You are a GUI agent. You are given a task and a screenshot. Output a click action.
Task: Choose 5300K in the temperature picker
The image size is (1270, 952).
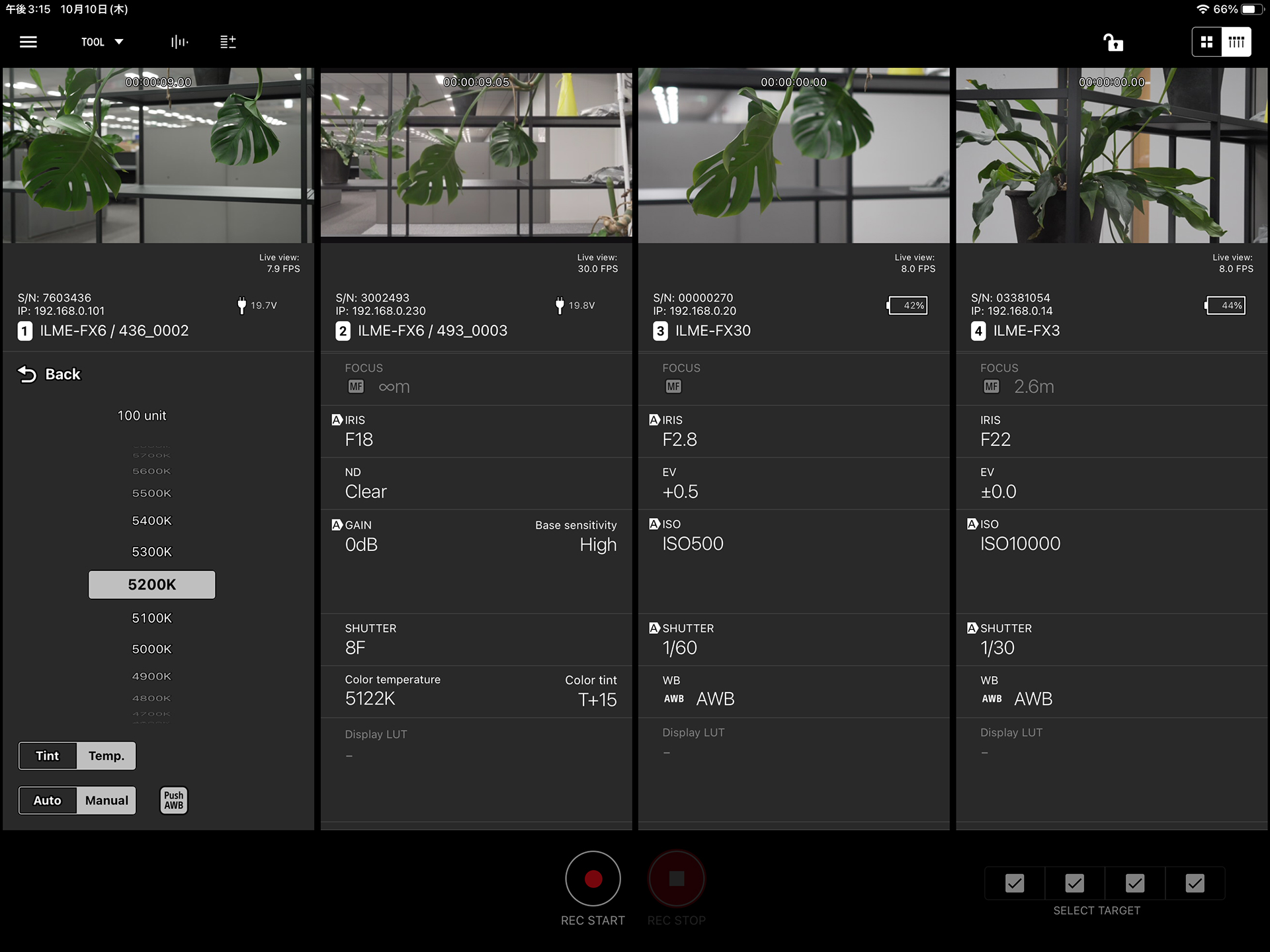151,552
